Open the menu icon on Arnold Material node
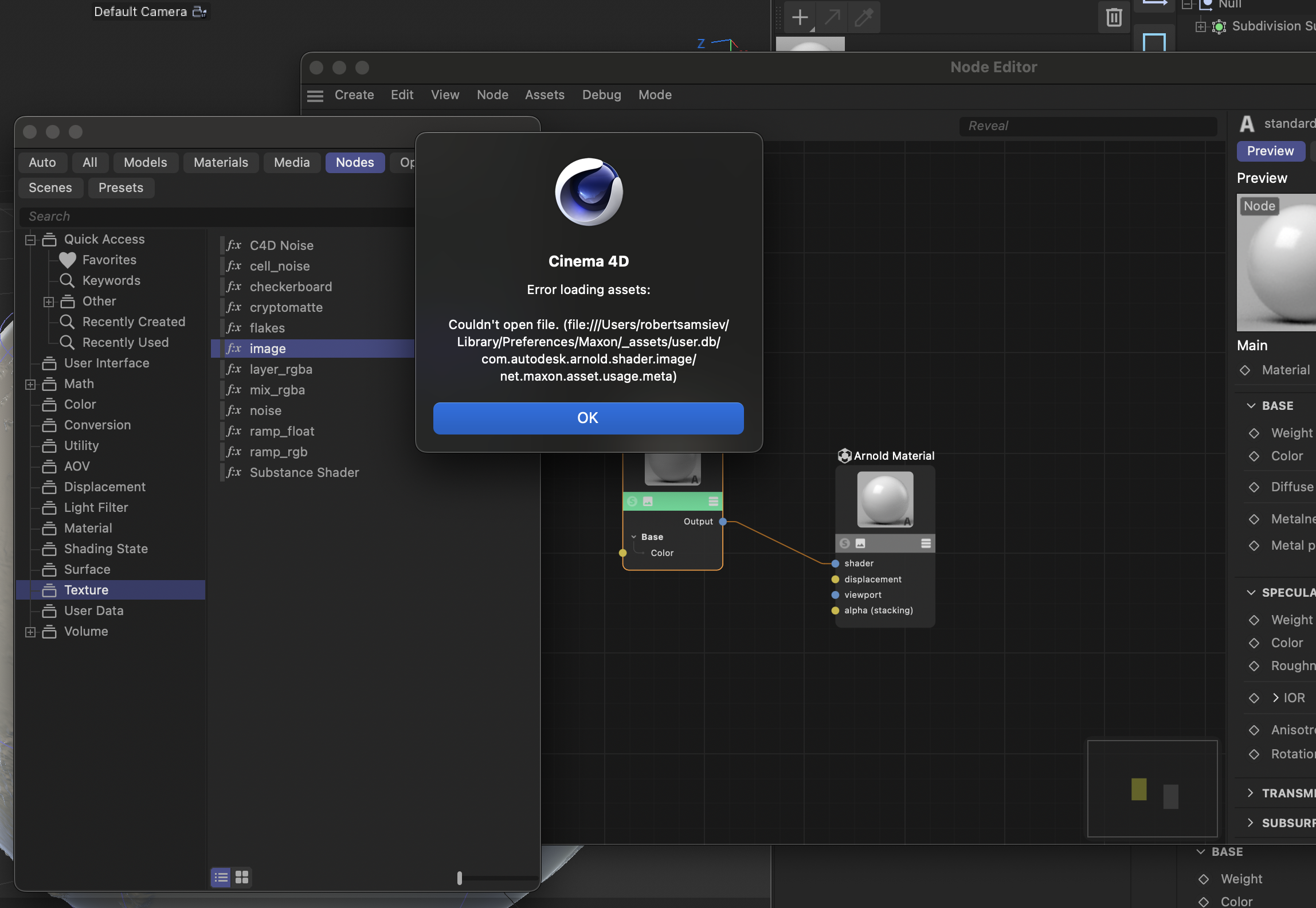Viewport: 1316px width, 908px height. point(926,543)
